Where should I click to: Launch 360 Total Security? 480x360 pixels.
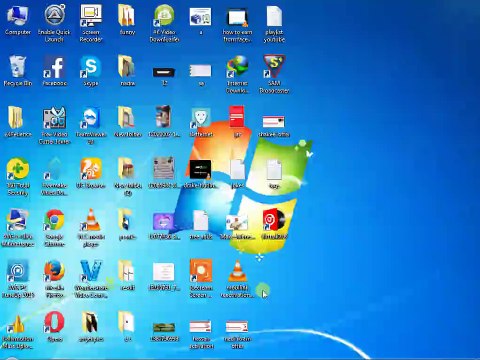point(18,177)
